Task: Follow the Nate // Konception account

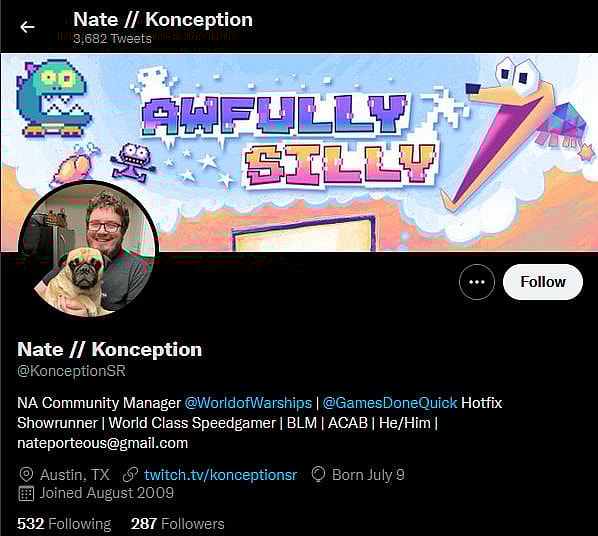Action: click(543, 282)
